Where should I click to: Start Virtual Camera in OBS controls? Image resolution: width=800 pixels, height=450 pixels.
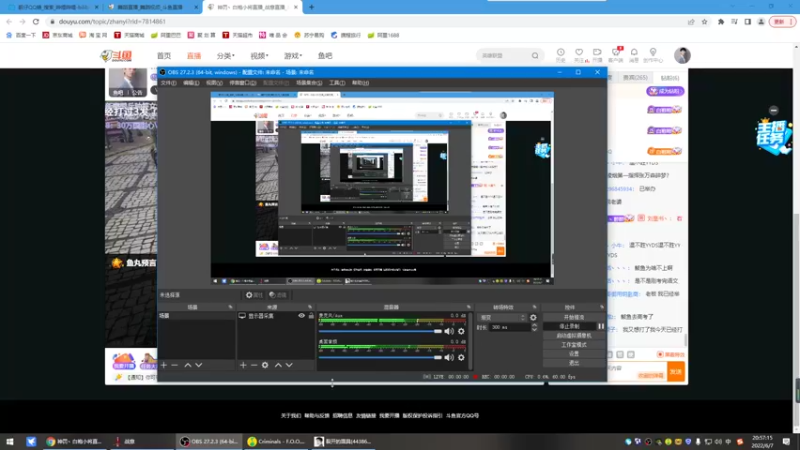(573, 336)
